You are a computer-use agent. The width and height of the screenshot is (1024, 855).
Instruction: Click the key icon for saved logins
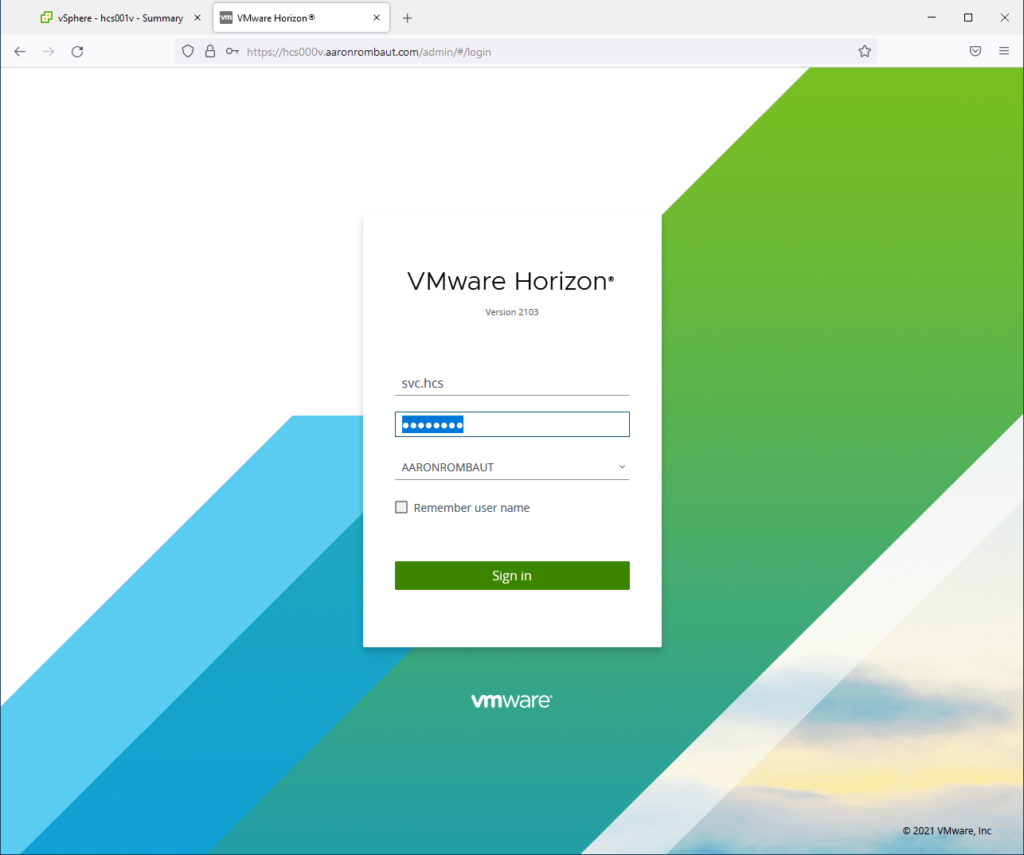232,51
